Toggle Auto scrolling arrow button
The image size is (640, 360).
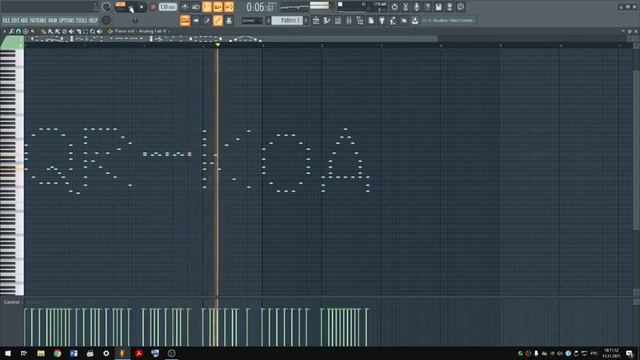point(196,20)
